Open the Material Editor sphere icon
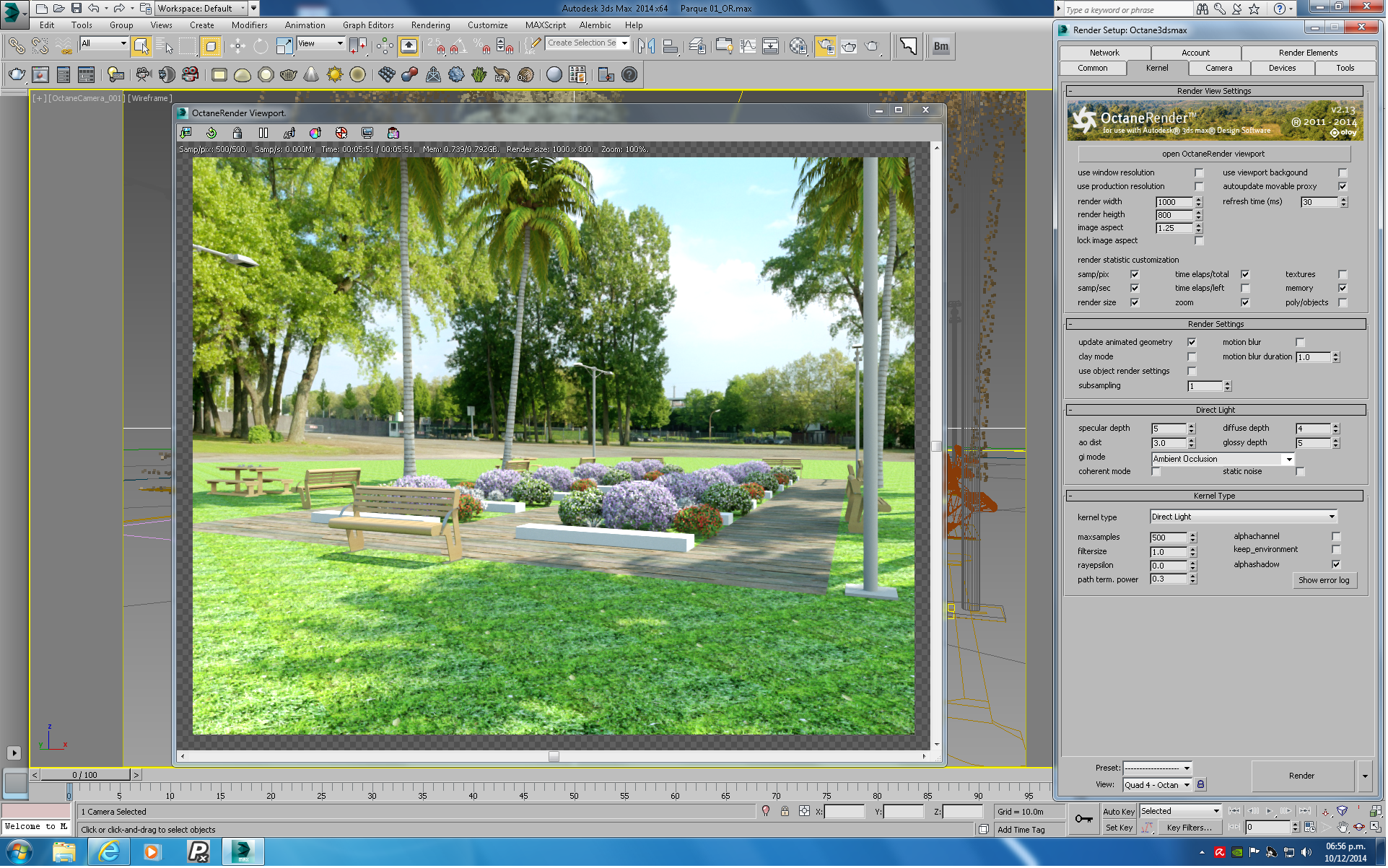This screenshot has width=1388, height=868. (x=798, y=47)
